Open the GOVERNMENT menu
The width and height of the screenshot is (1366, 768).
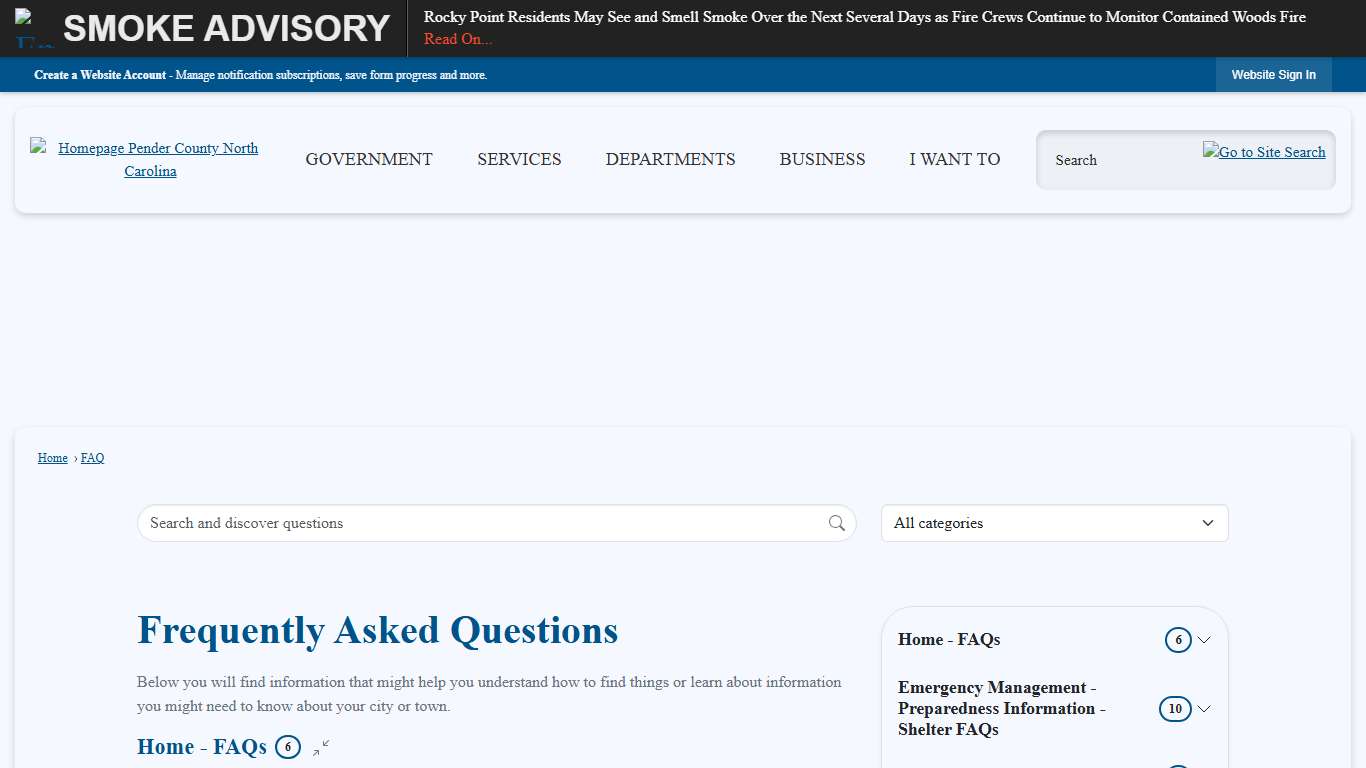369,159
